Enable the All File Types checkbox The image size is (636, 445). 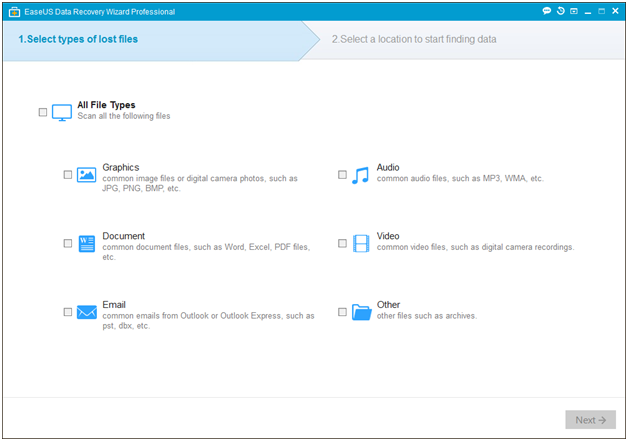click(43, 112)
